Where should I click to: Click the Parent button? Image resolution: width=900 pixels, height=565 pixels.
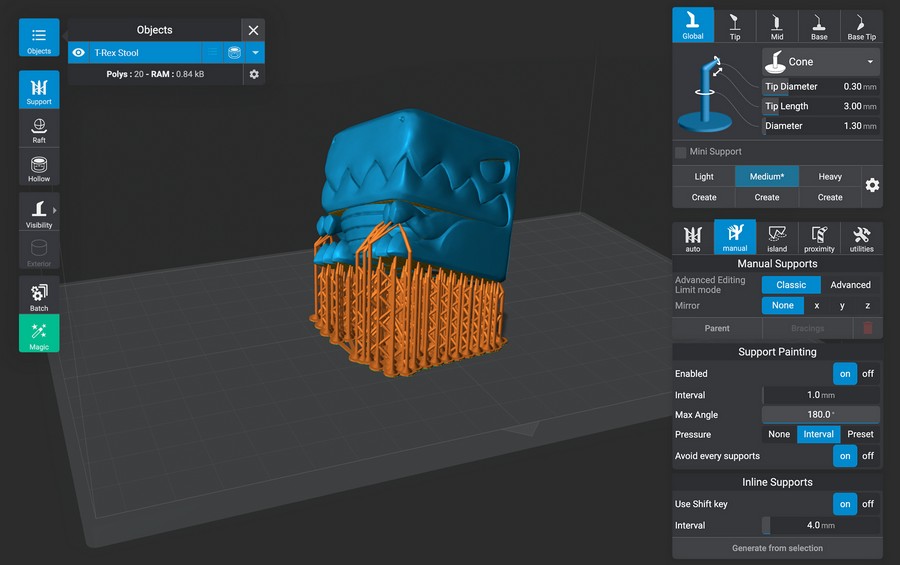pyautogui.click(x=717, y=328)
